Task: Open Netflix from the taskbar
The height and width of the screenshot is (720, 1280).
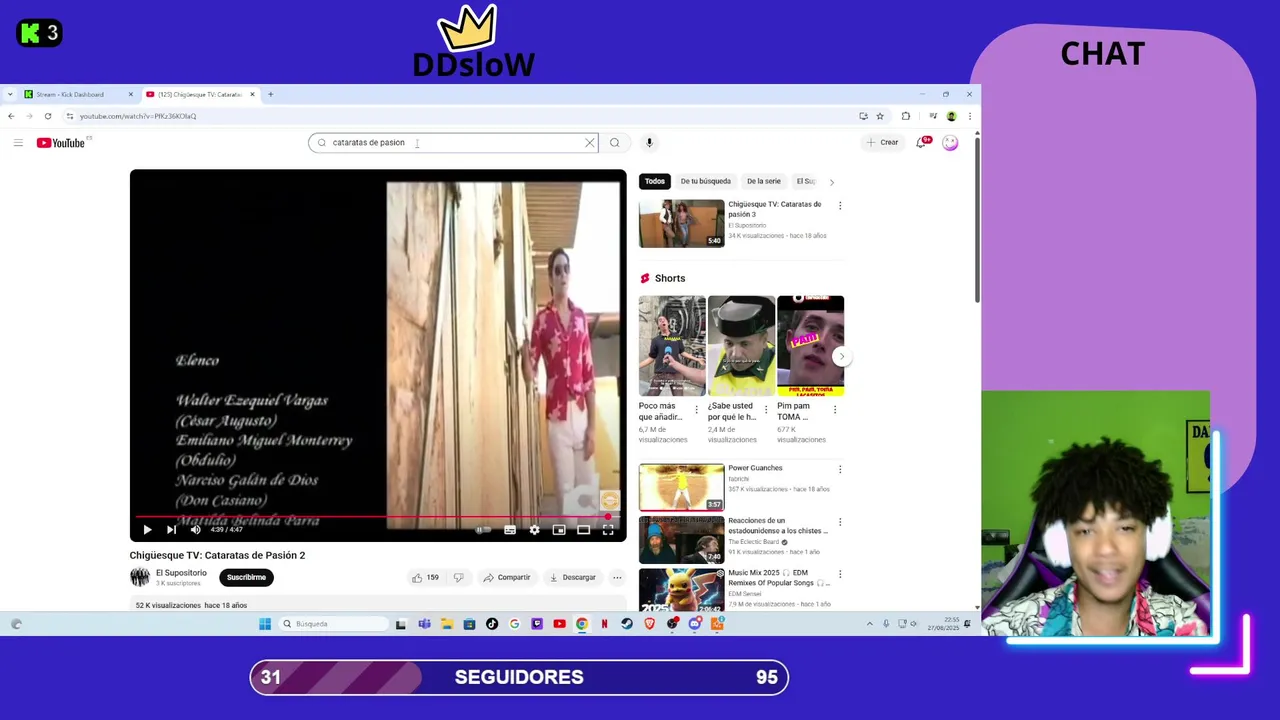Action: point(604,624)
